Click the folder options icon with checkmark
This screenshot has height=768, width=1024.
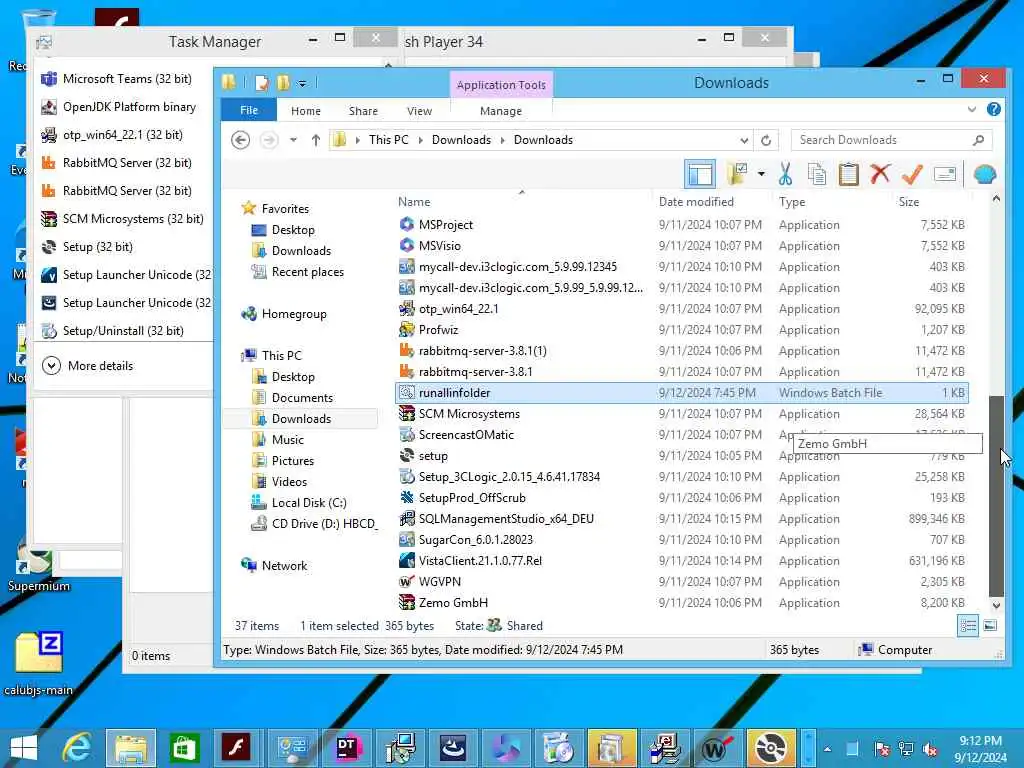(737, 174)
